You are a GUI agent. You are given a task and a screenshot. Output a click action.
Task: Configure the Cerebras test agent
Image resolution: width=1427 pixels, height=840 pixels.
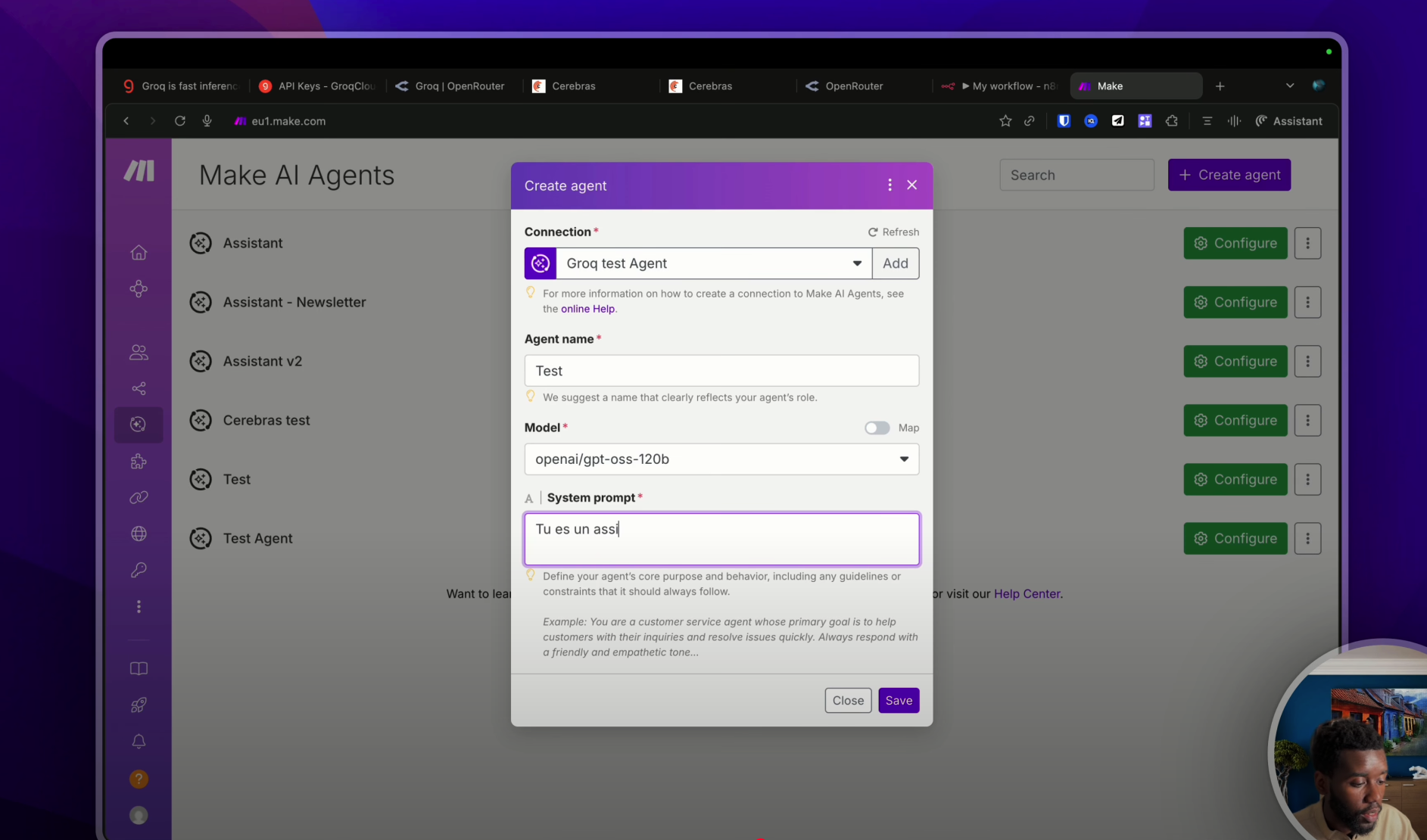[1235, 421]
